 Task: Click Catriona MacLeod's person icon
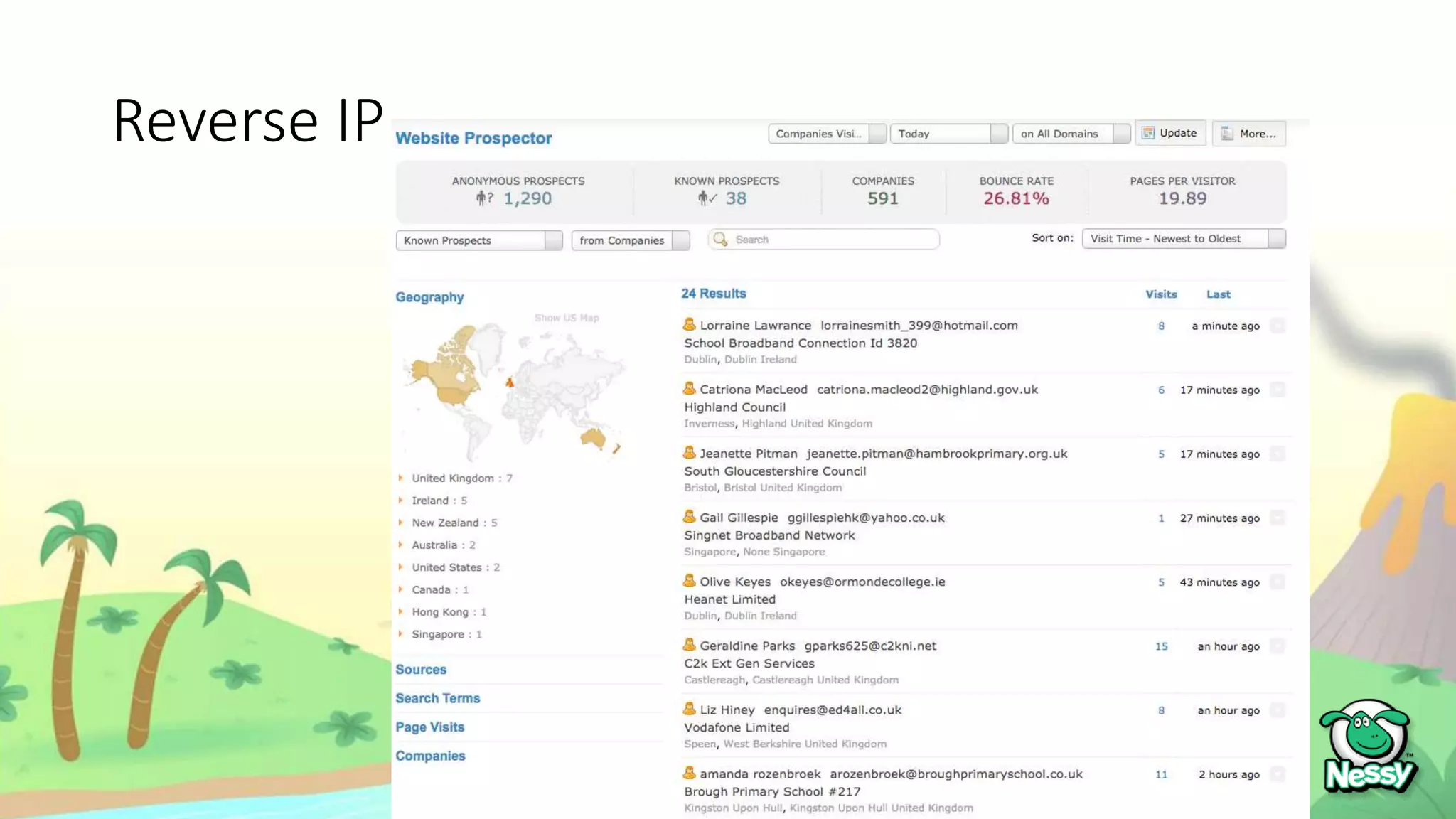689,389
